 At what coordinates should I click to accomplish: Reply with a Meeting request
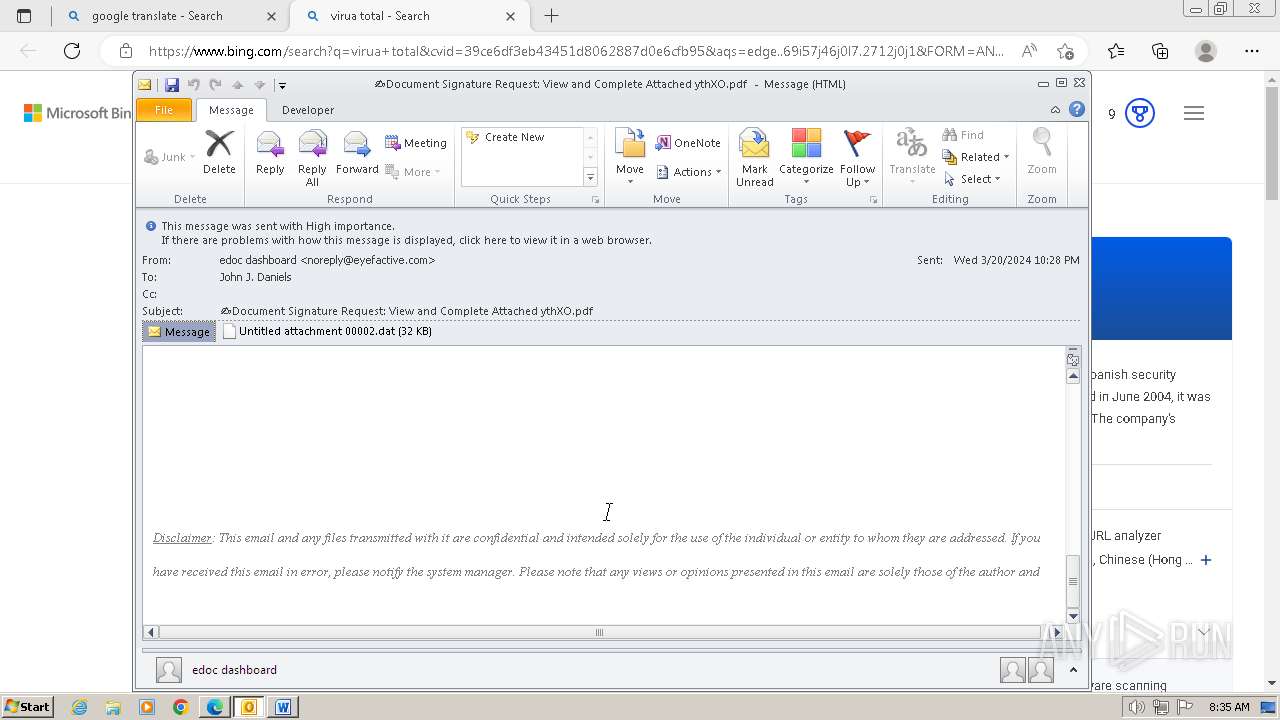click(416, 143)
